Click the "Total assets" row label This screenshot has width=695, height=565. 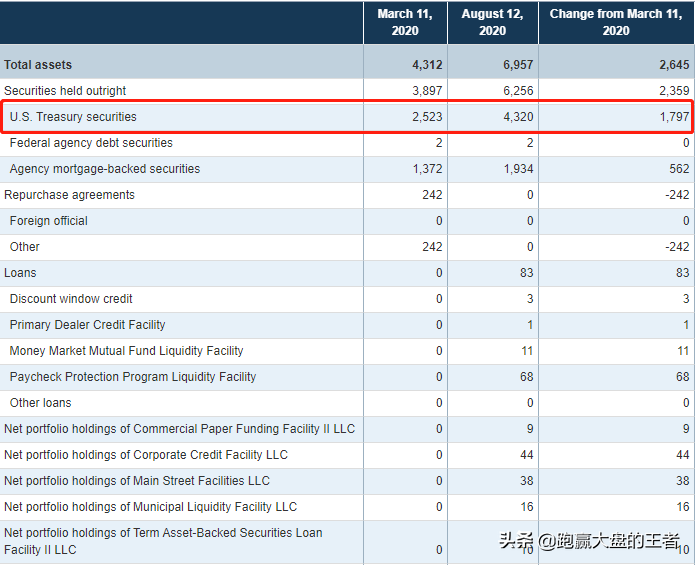(38, 65)
